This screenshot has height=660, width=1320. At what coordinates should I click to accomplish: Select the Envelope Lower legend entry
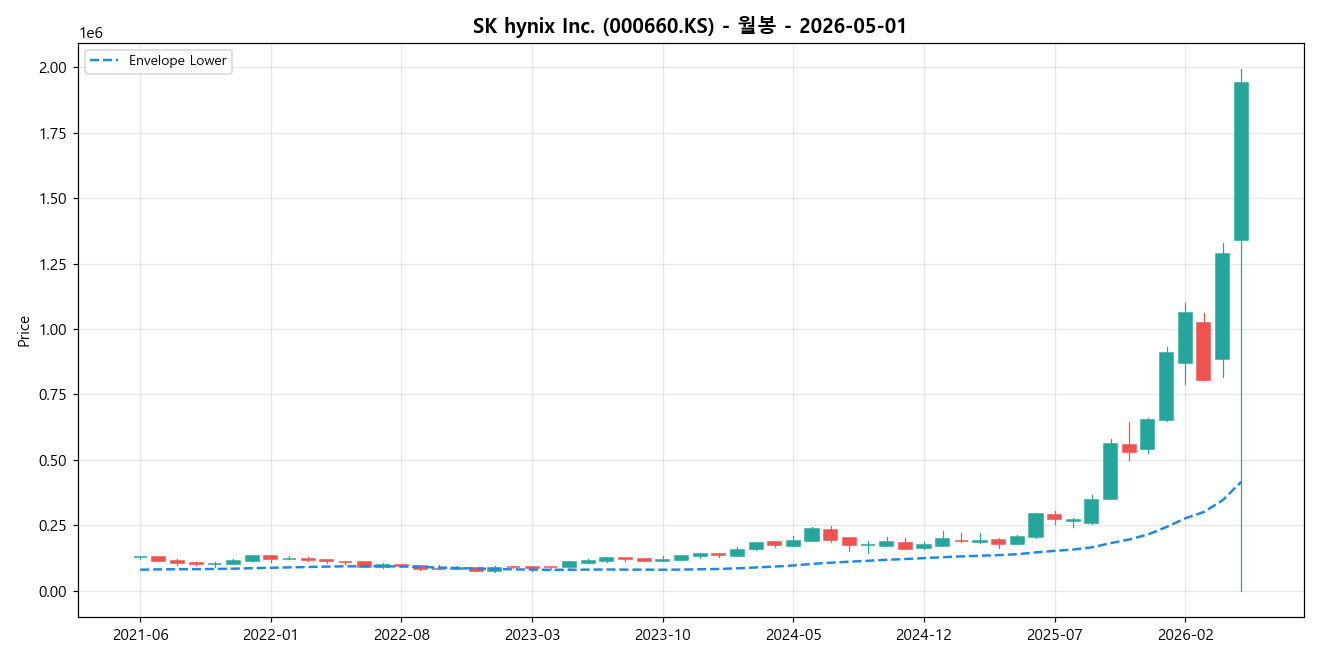[158, 61]
